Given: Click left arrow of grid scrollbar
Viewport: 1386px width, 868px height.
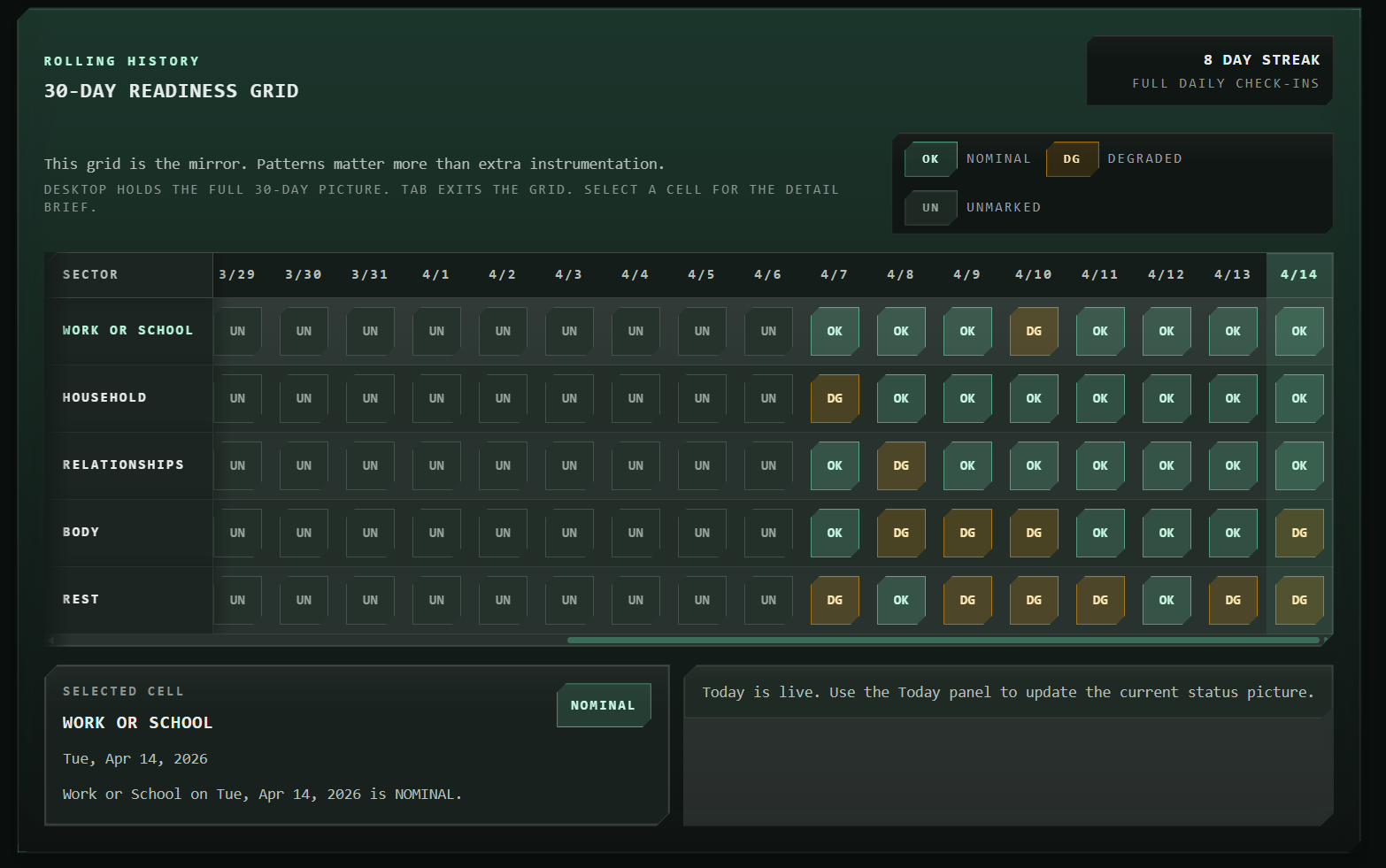Looking at the screenshot, I should 51,640.
